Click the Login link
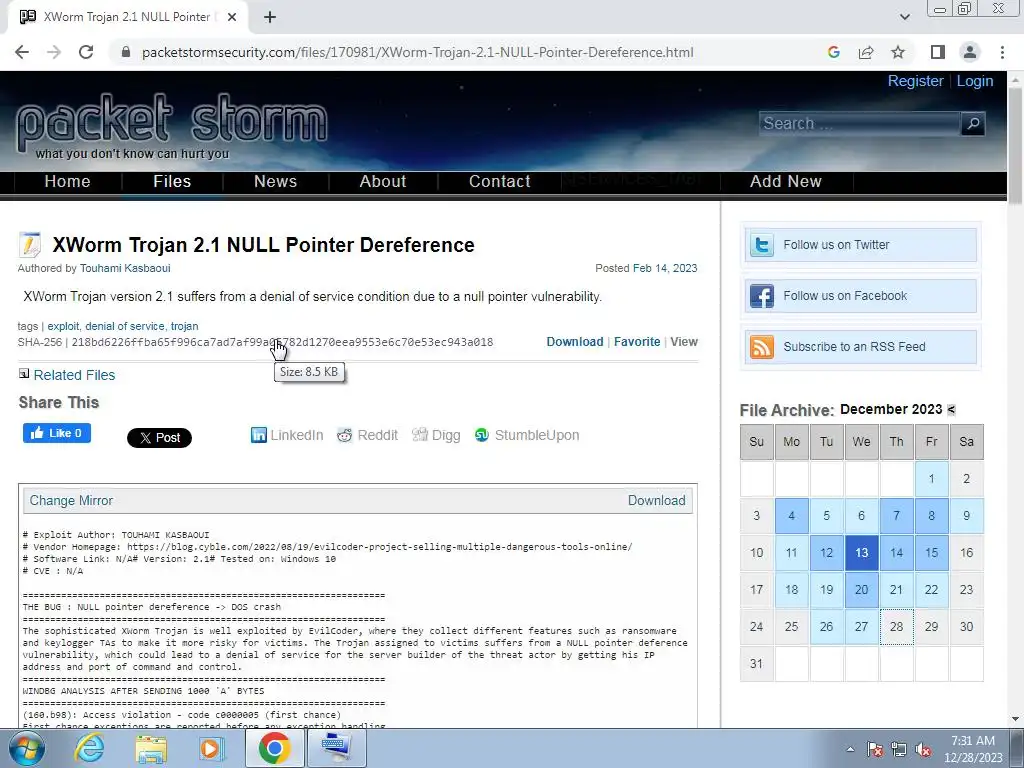Image resolution: width=1024 pixels, height=768 pixels. tap(975, 81)
